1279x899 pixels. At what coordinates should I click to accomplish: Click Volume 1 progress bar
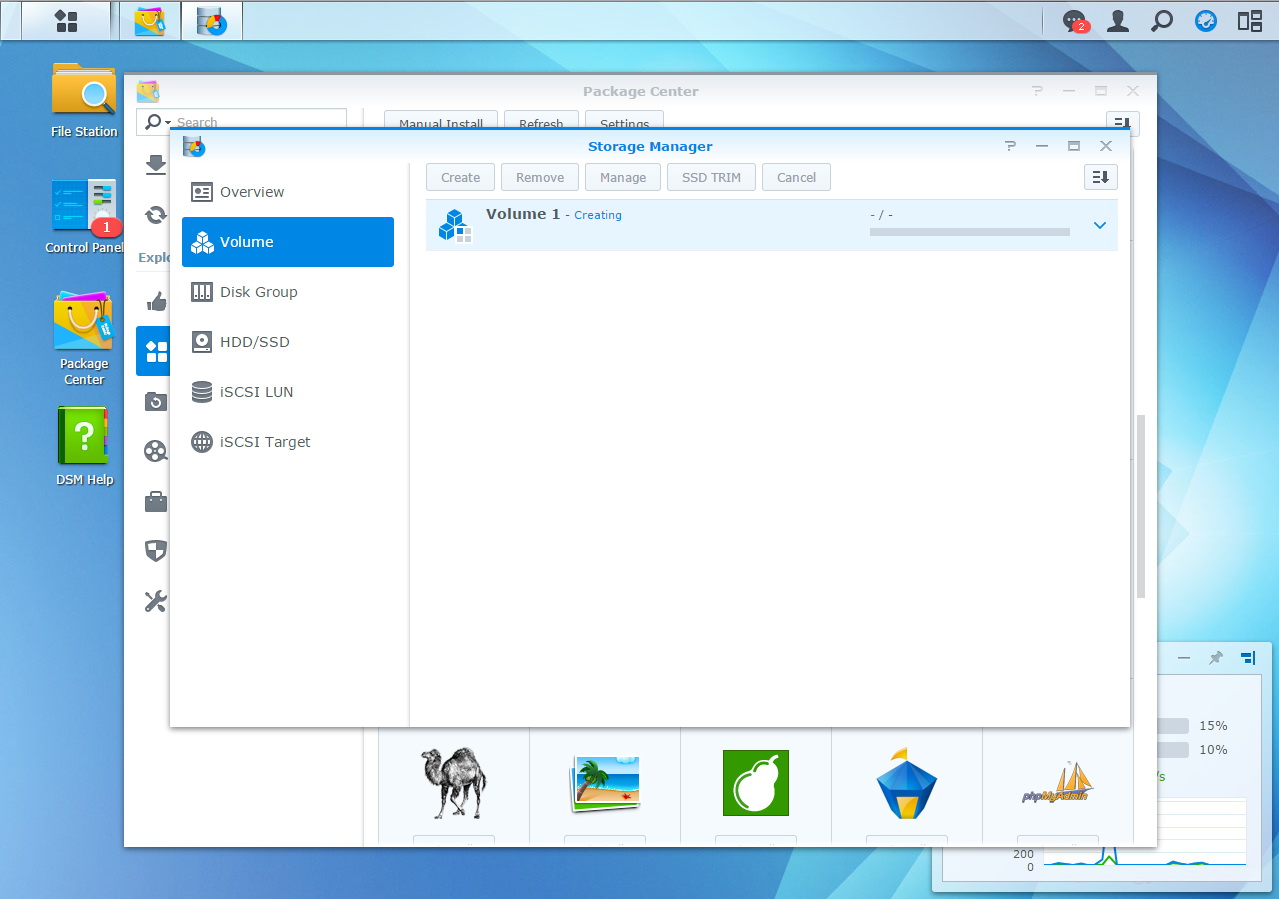tap(969, 232)
